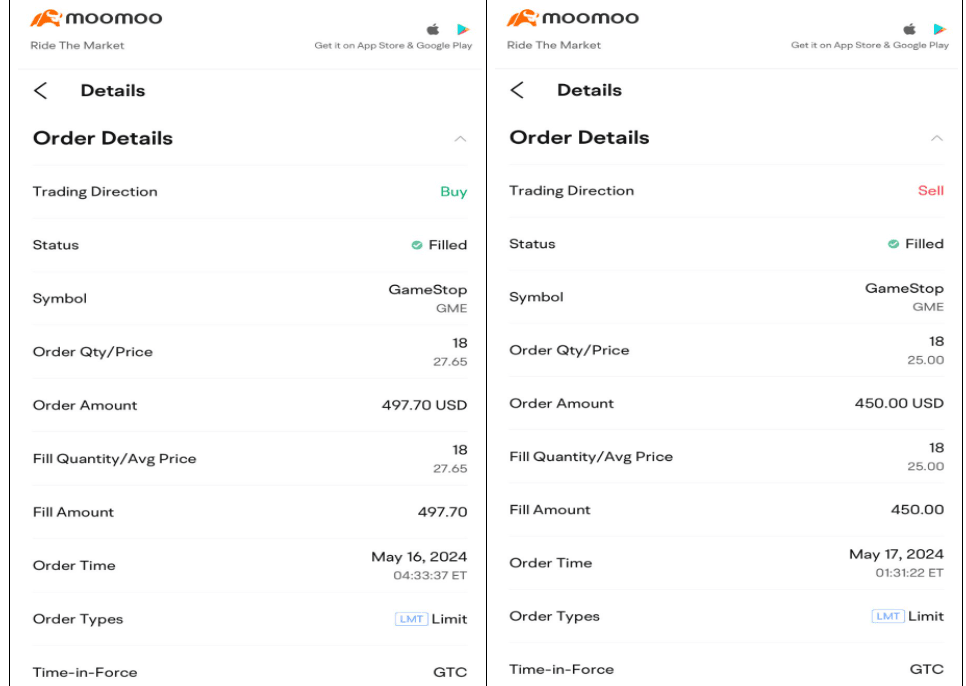966x686 pixels.
Task: Go back using the arrow in Sell order Details
Action: (517, 90)
